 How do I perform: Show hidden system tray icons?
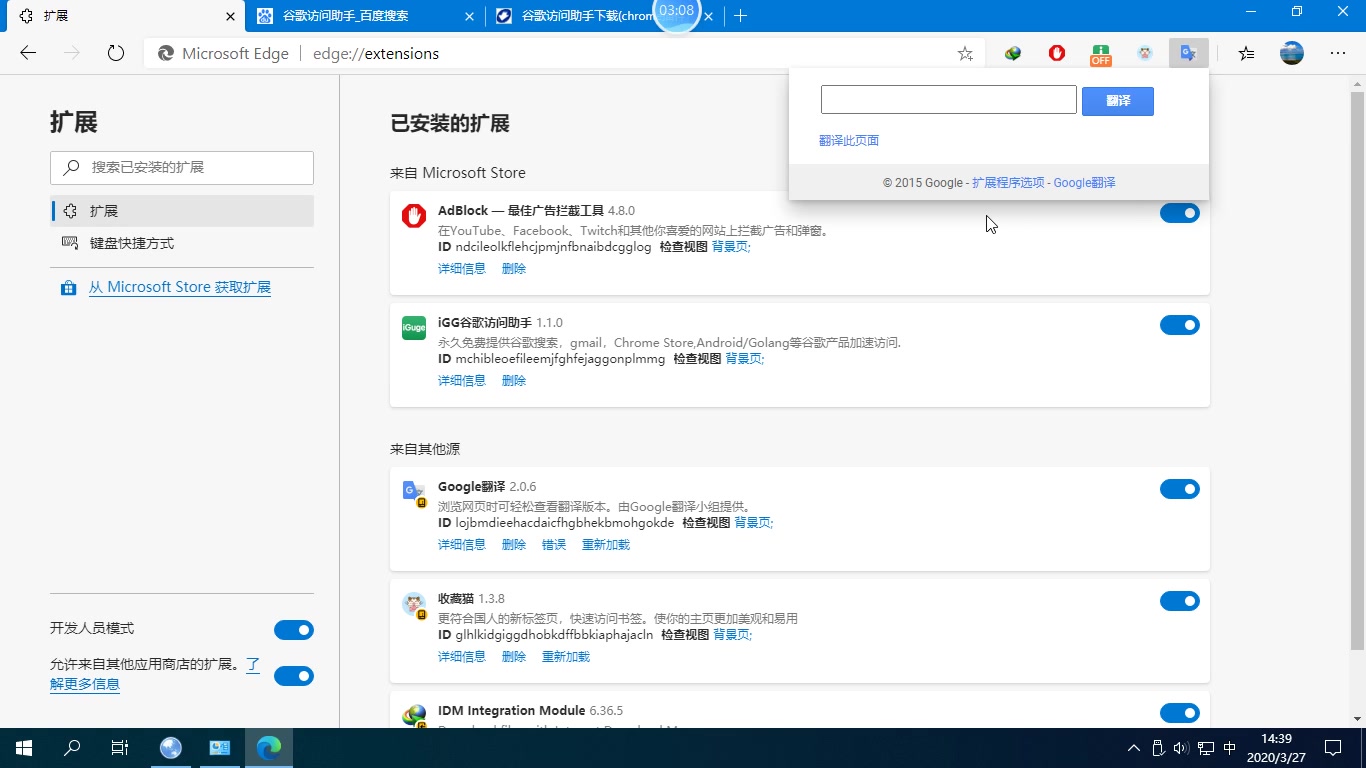click(x=1133, y=748)
